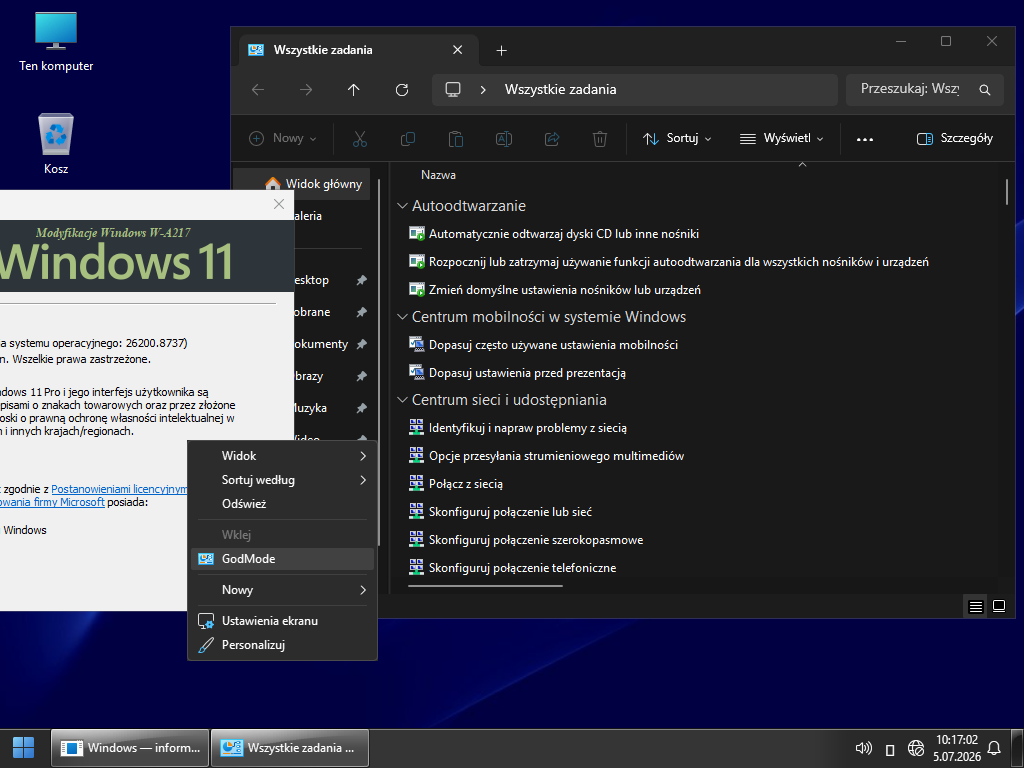Select GodMode in context menu
Viewport: 1024px width, 768px height.
coord(283,559)
